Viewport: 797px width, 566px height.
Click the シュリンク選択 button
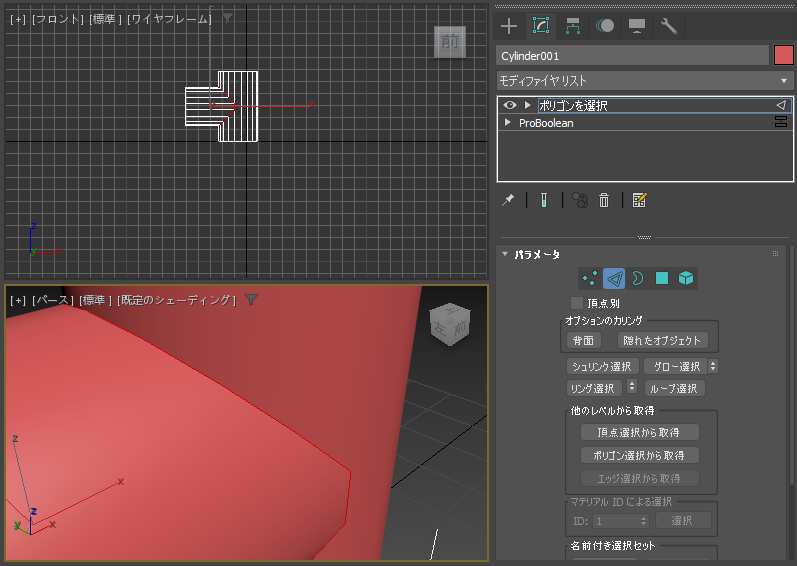point(602,366)
